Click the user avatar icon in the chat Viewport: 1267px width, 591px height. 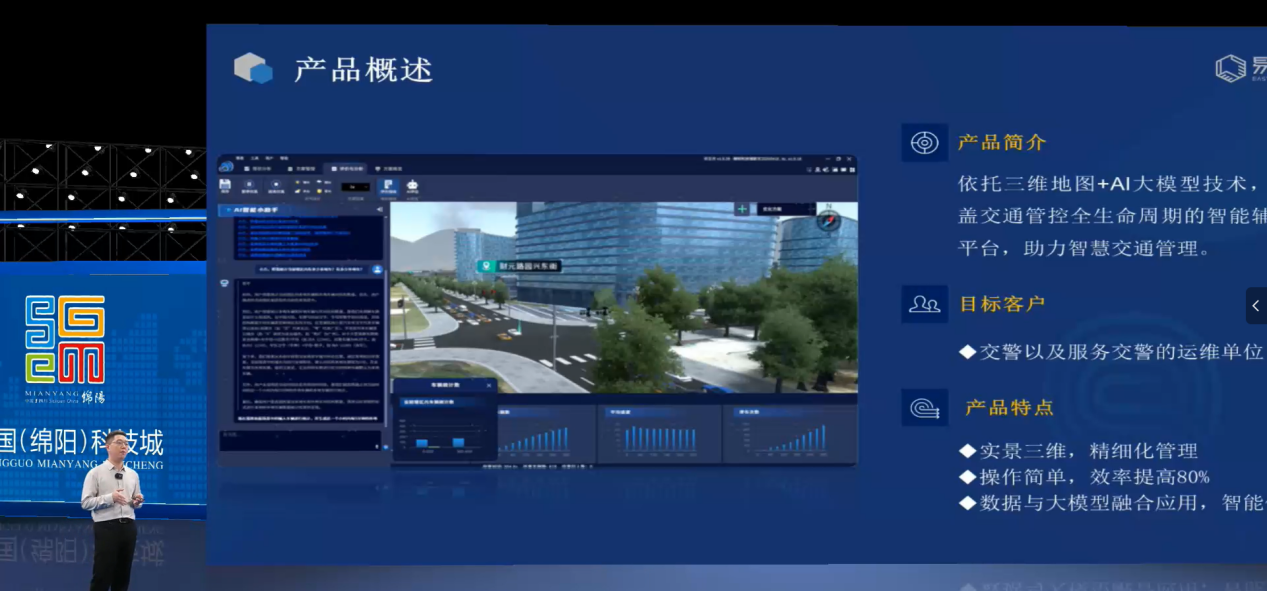377,270
